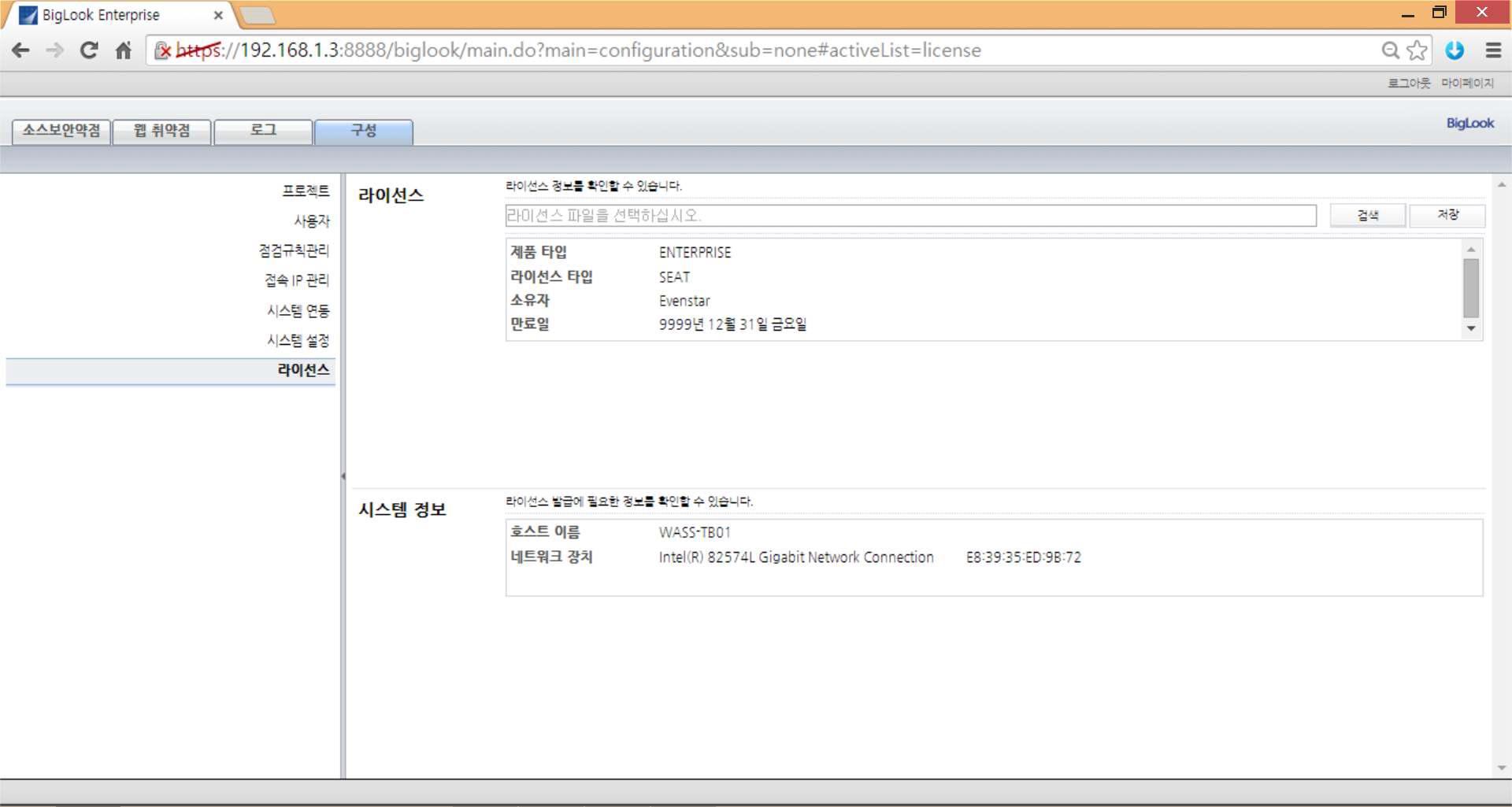Open 프로젝트 in the sidebar
The image size is (1512, 807).
point(306,191)
